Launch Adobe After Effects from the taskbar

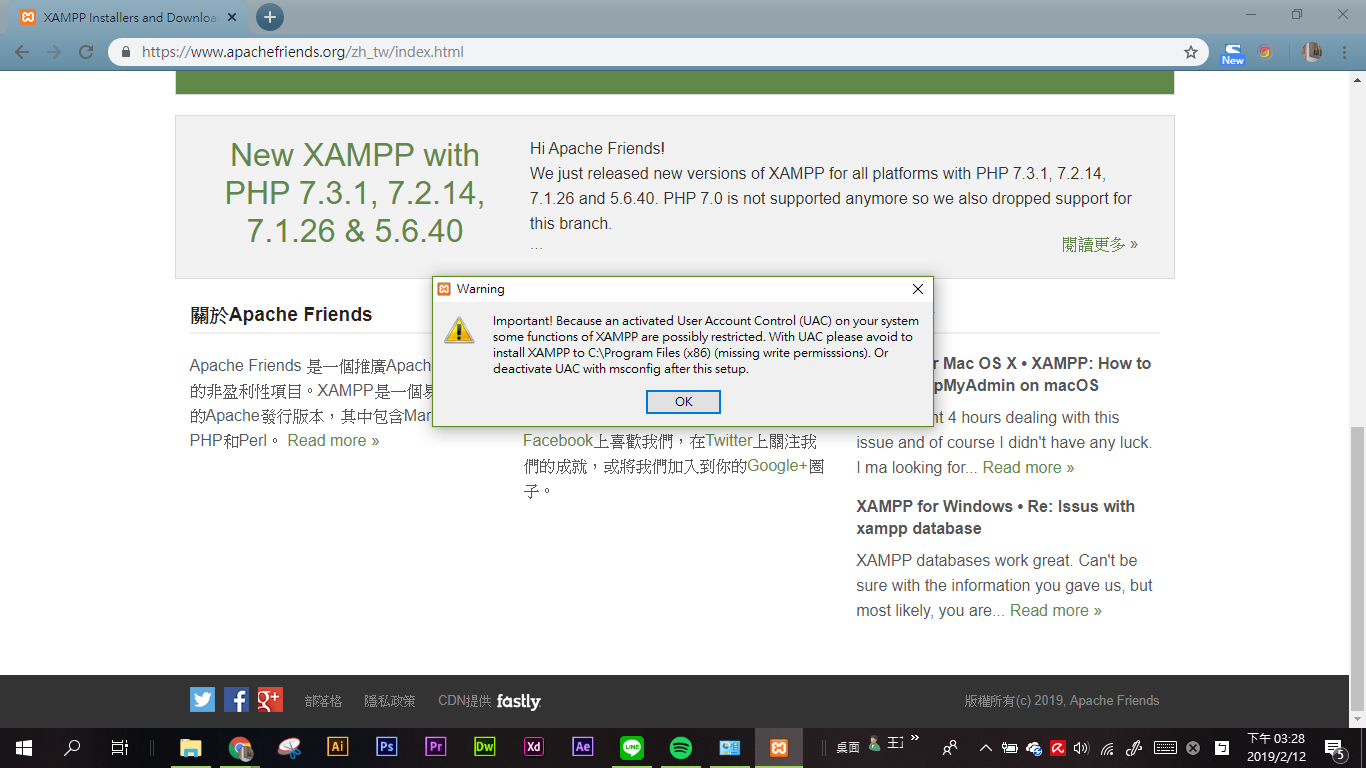(x=583, y=747)
